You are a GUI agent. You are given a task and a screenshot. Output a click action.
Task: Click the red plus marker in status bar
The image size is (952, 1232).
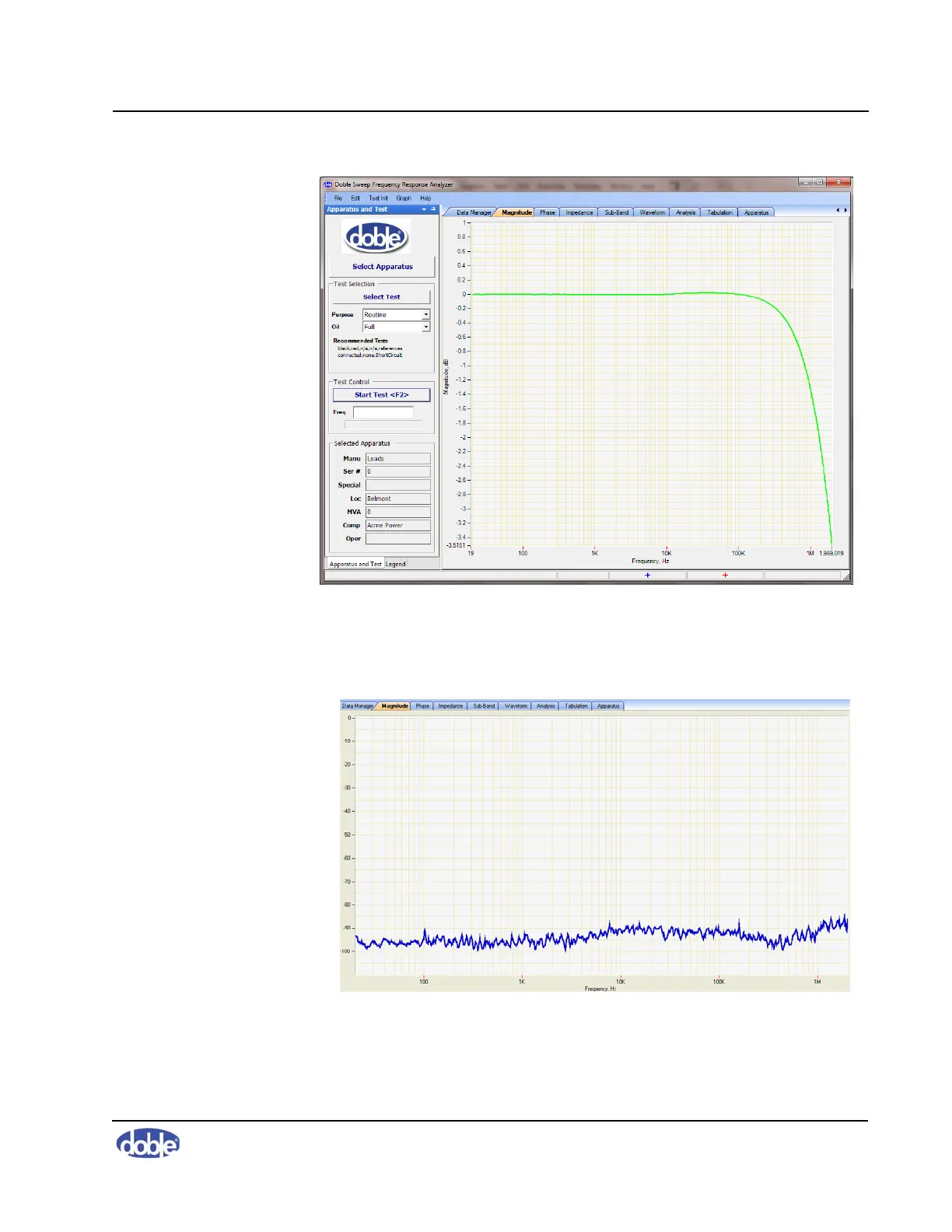[725, 576]
